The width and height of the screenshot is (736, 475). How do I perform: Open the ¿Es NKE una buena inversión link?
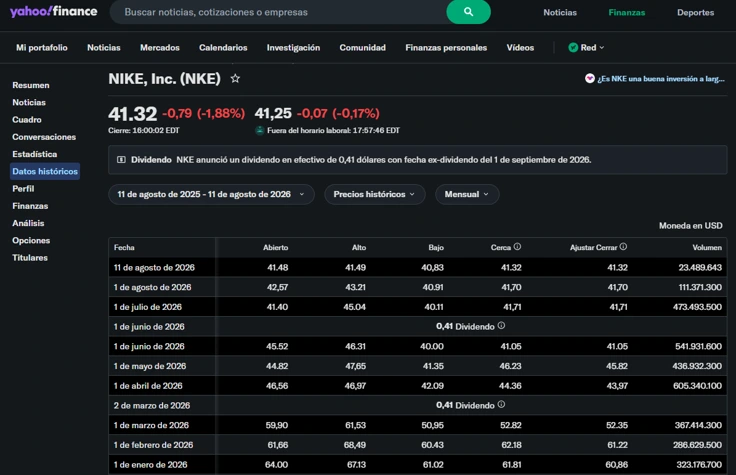660,79
